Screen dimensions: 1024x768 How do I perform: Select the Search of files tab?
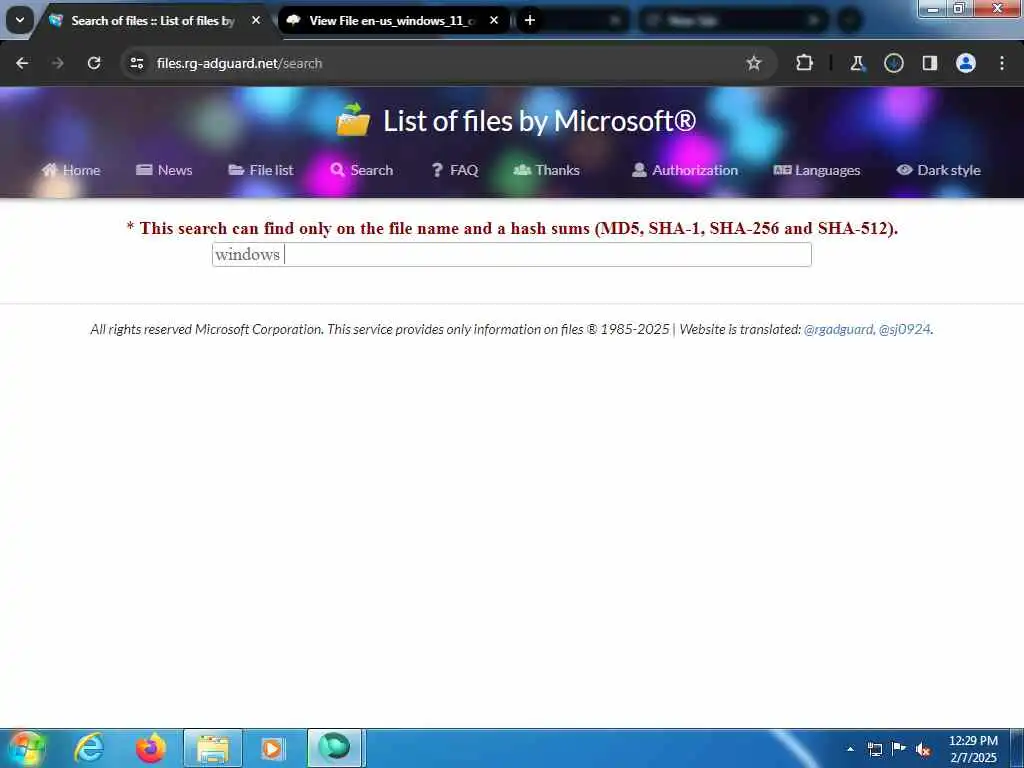tap(155, 20)
